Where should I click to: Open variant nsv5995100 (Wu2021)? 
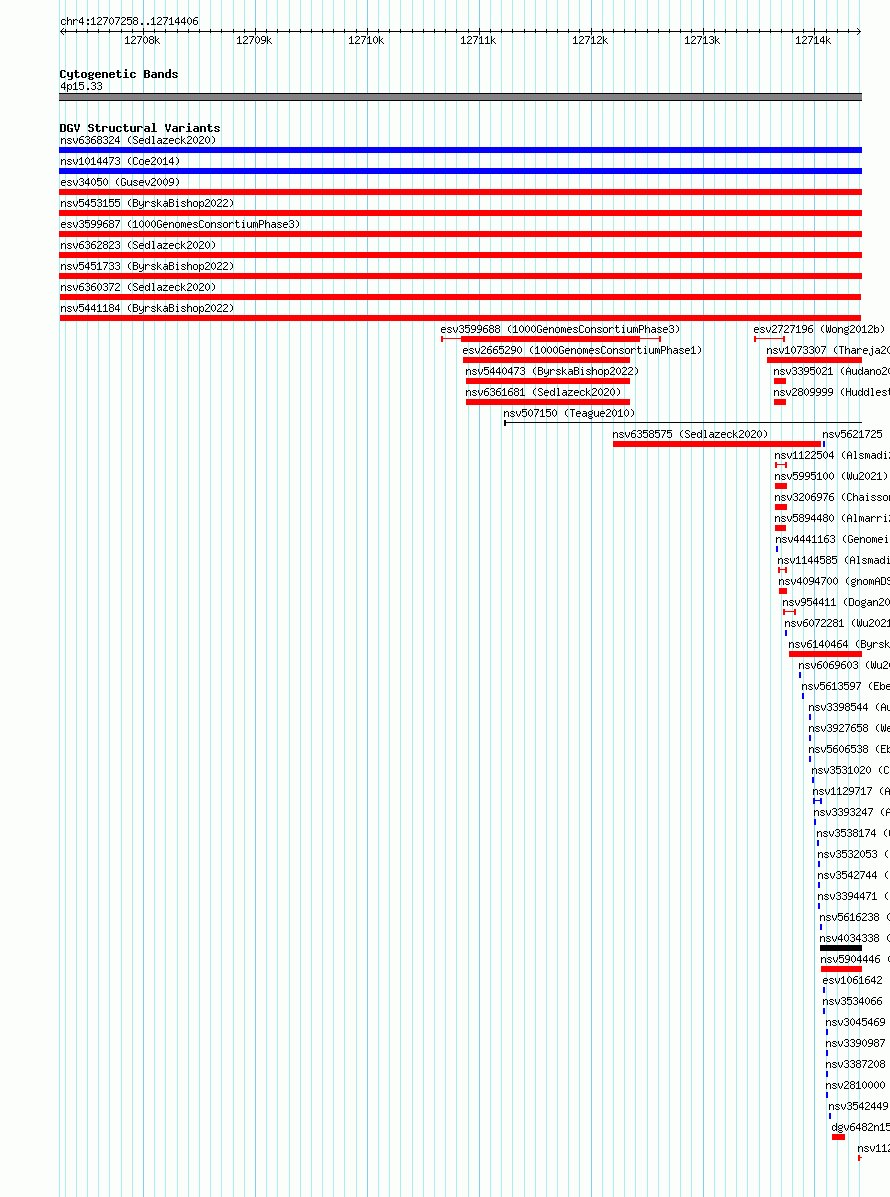[831, 476]
